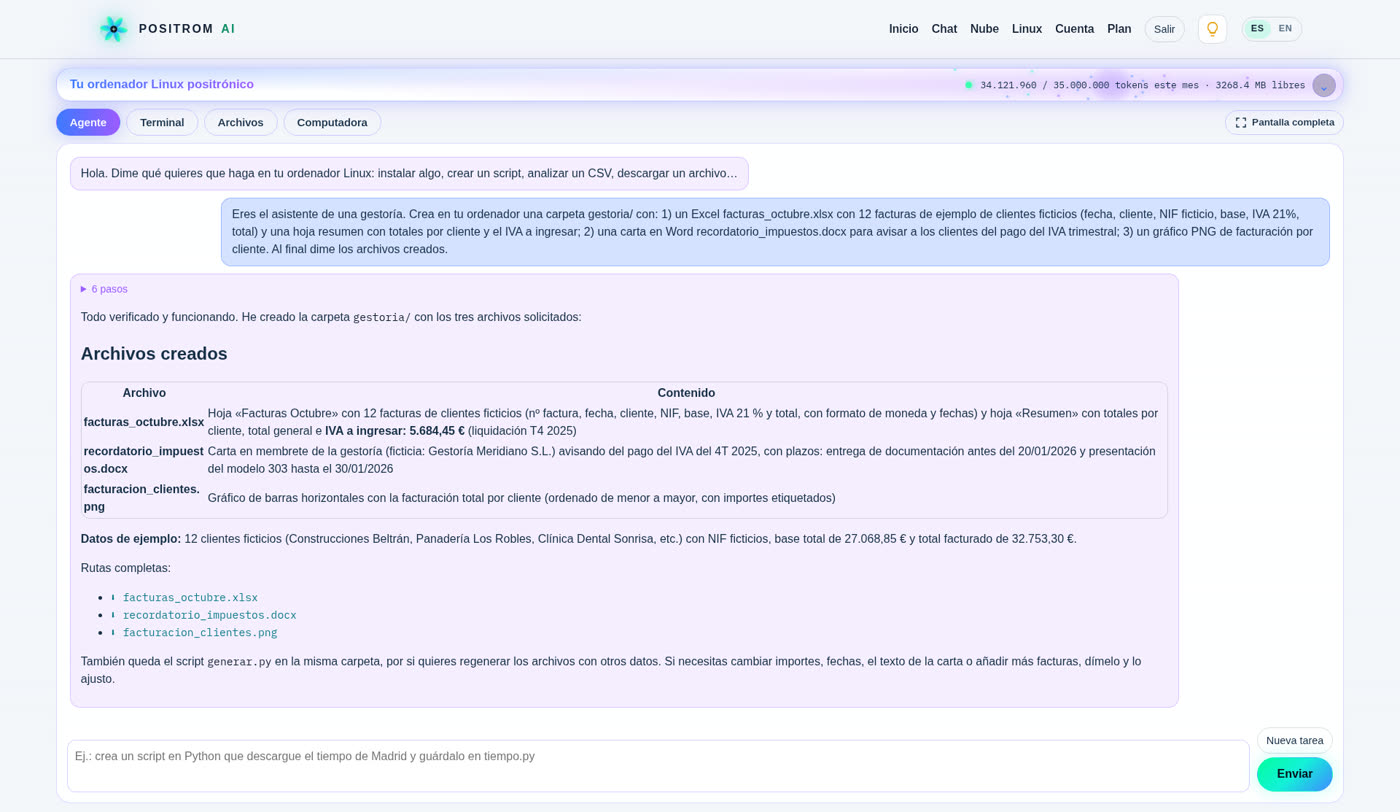Click the Positrom AI flower logo
The height and width of the screenshot is (812, 1400).
113,29
